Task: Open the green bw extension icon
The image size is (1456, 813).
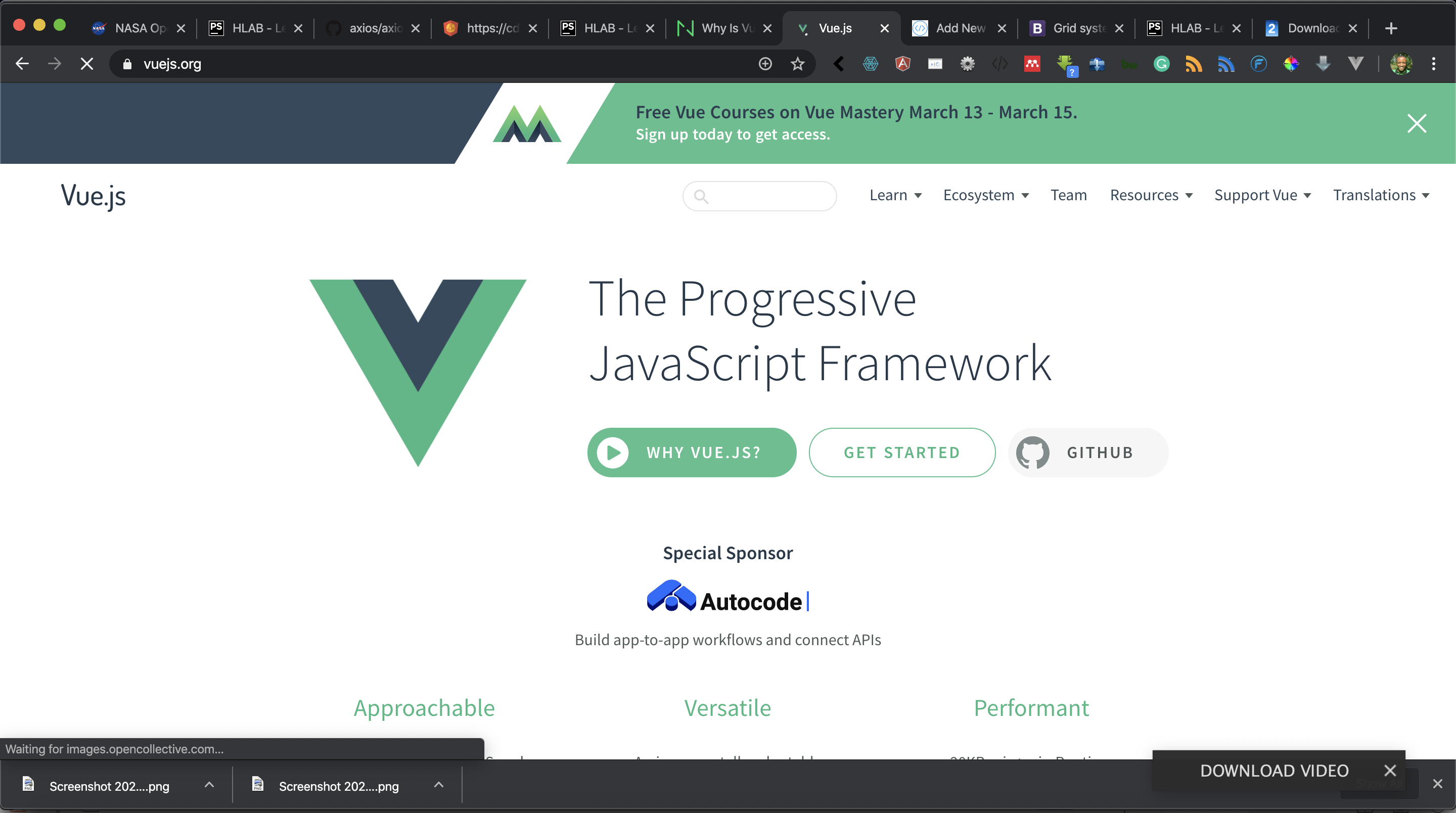Action: [x=1129, y=64]
